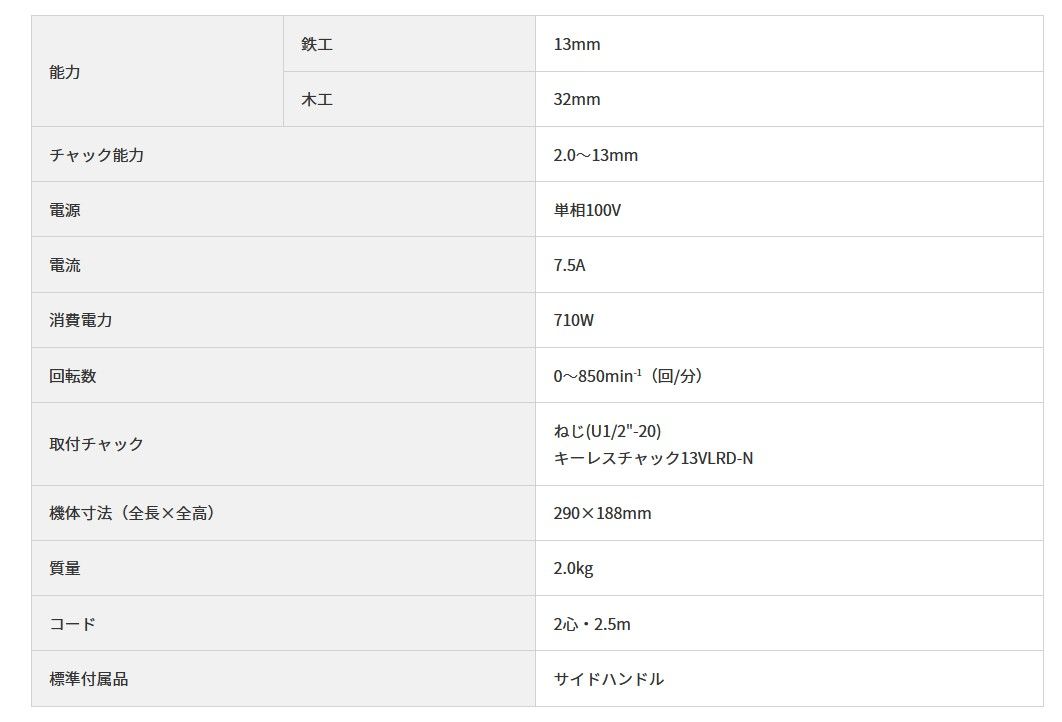Click the 710W power value
The height and width of the screenshot is (722, 1062).
(x=573, y=320)
